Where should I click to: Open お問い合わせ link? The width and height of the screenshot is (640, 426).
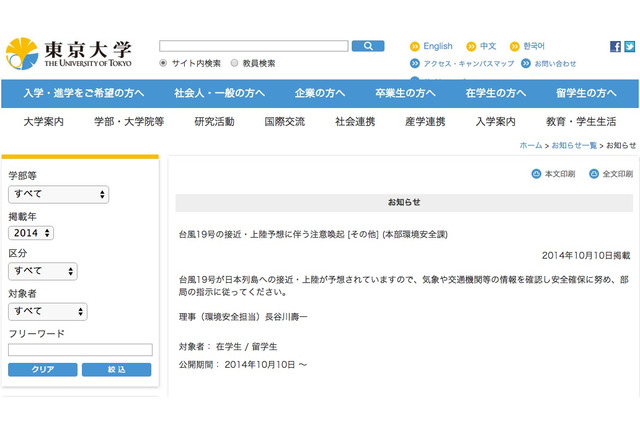[x=556, y=64]
